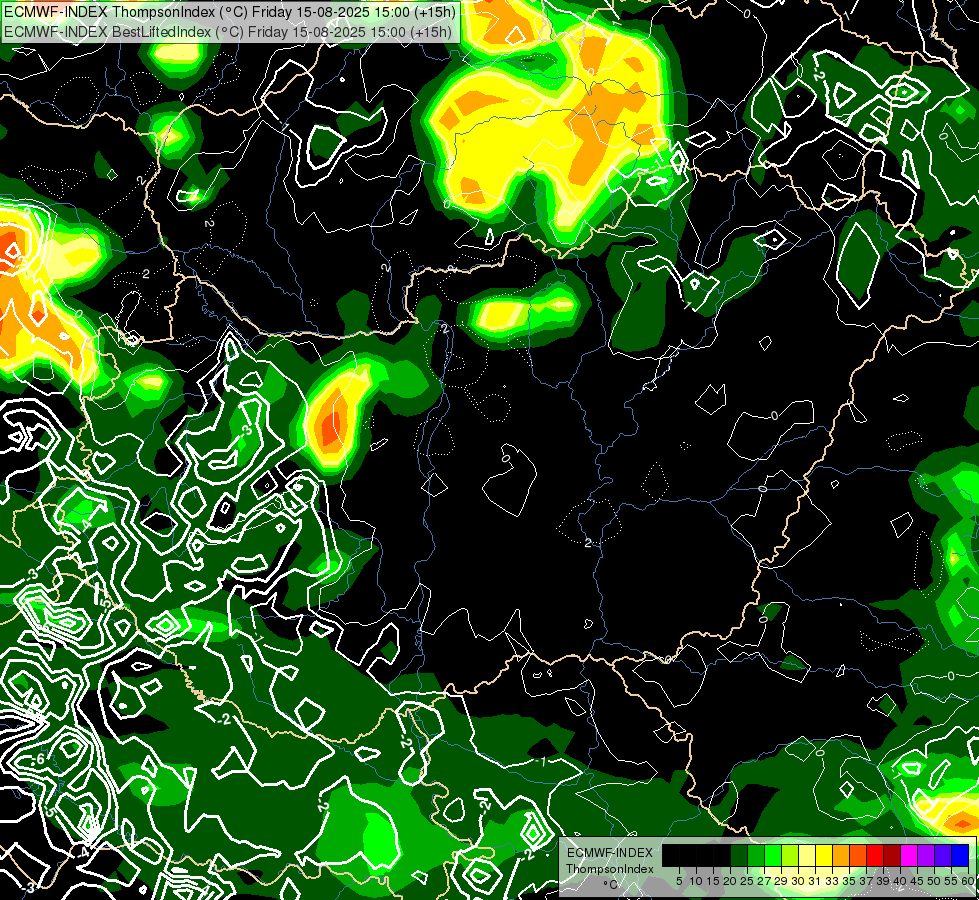Image resolution: width=979 pixels, height=900 pixels.
Task: Click legend scale value '45'
Action: pos(917,881)
